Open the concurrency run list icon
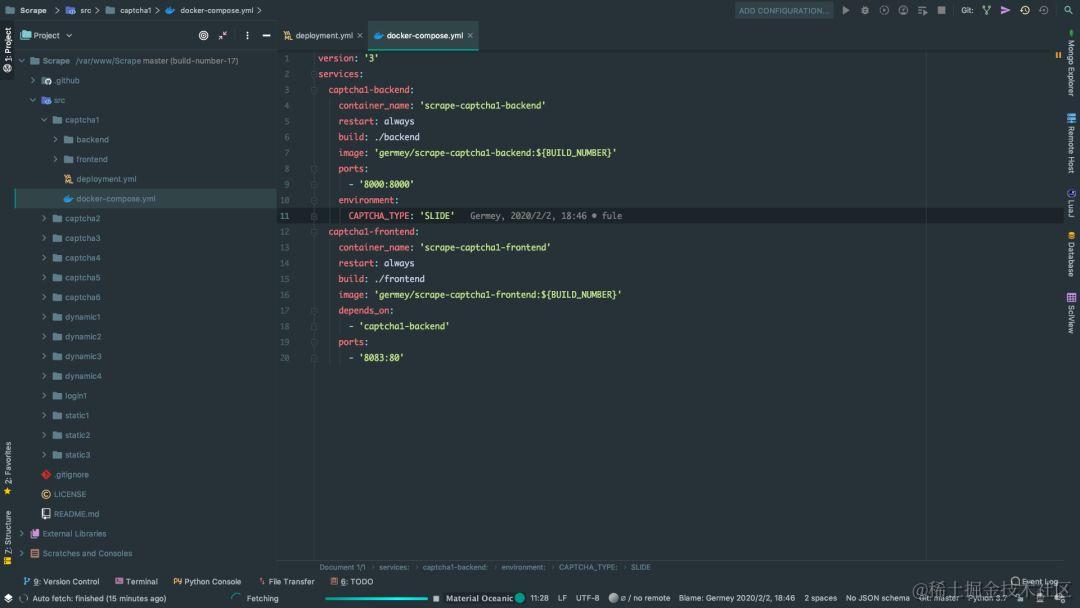Image resolution: width=1080 pixels, height=608 pixels. tap(922, 10)
